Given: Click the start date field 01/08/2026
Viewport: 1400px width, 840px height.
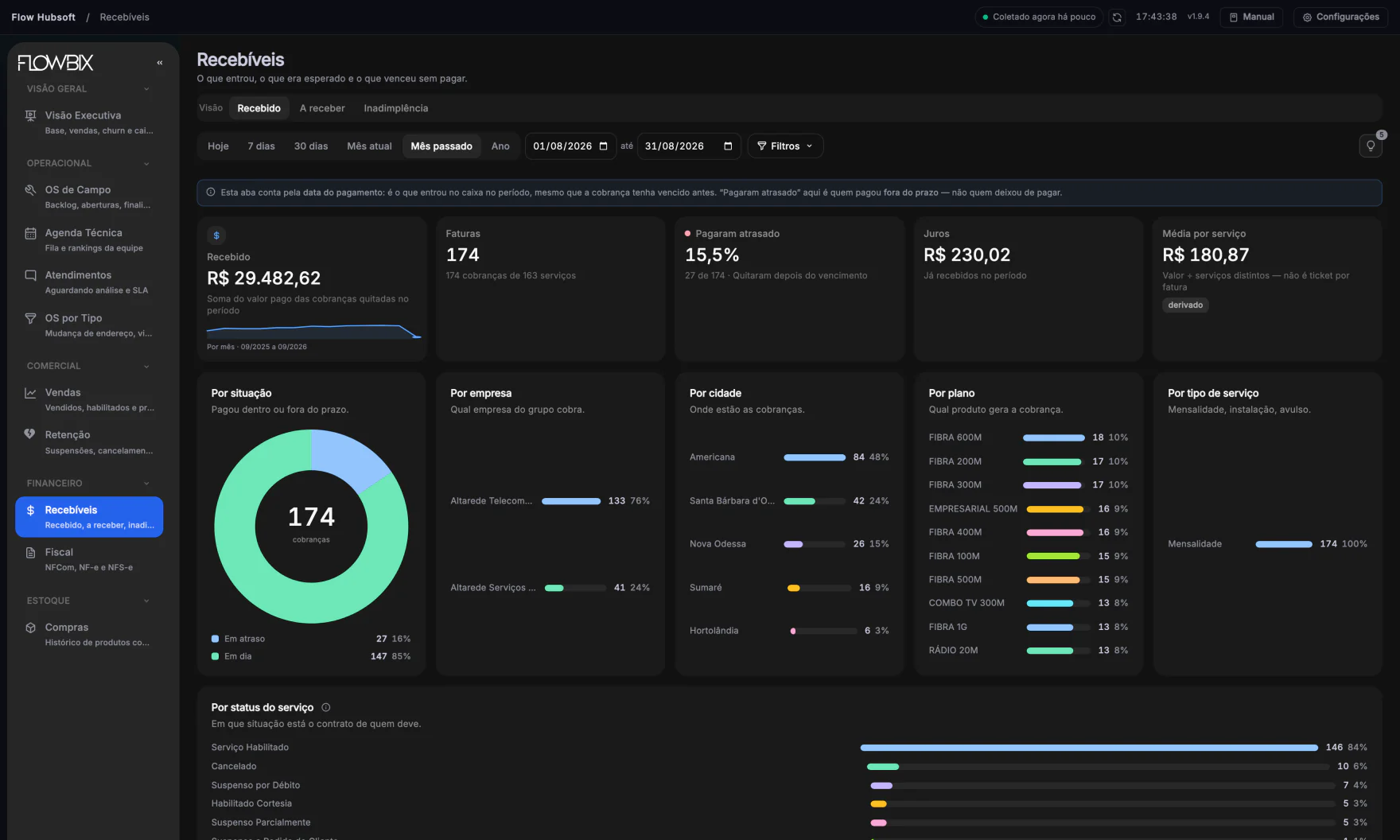Looking at the screenshot, I should tap(570, 146).
